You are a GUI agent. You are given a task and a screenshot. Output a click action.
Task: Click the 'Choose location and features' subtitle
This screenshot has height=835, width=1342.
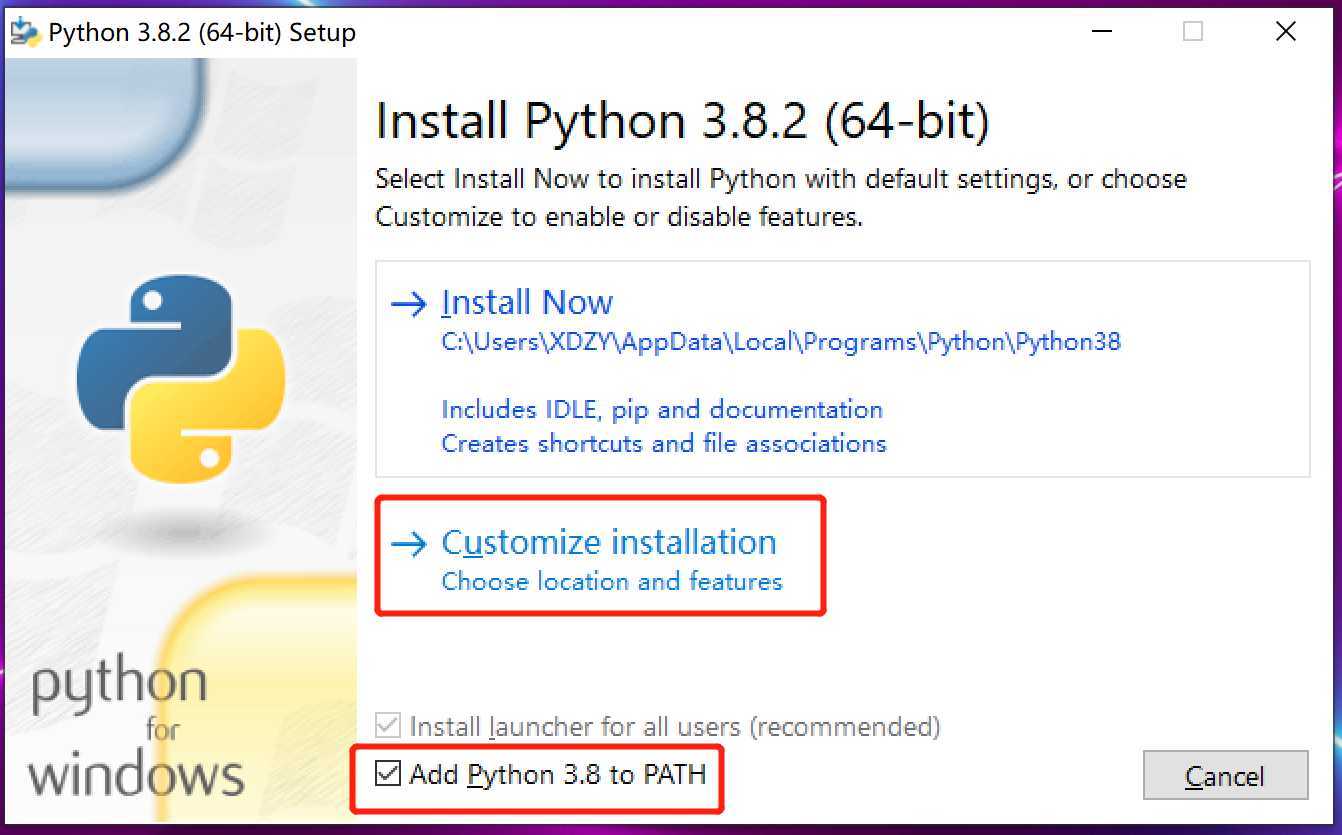[x=612, y=581]
